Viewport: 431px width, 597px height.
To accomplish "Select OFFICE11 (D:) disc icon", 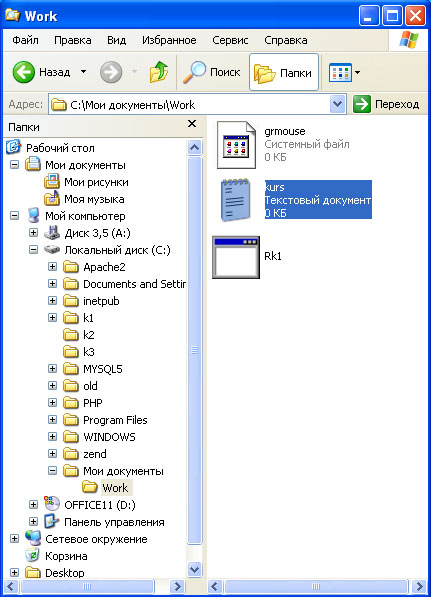I will pyautogui.click(x=52, y=504).
